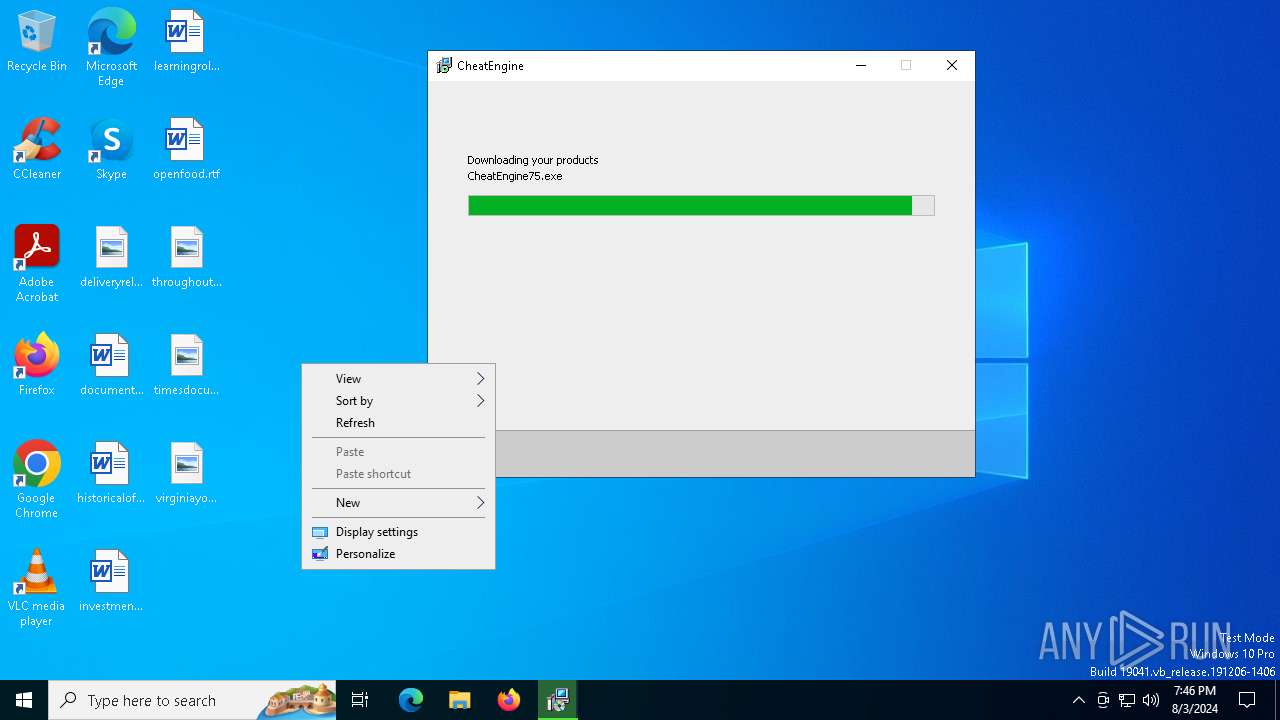Open the Action Center notifications icon
Viewport: 1280px width, 720px height.
pos(1247,700)
